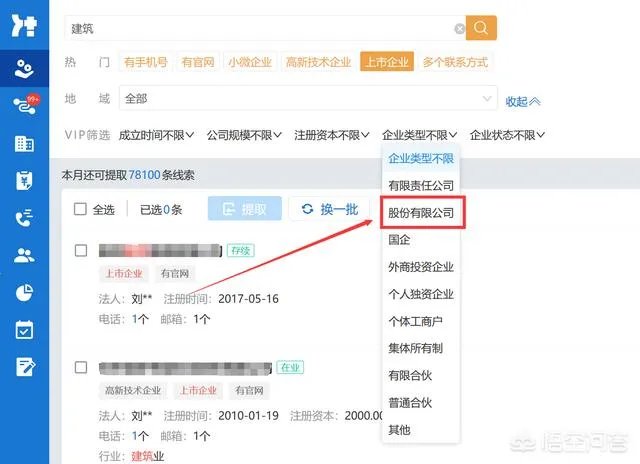Select 外商投资企业 in the dropdown list
Image resolution: width=640 pixels, height=464 pixels.
[x=421, y=267]
